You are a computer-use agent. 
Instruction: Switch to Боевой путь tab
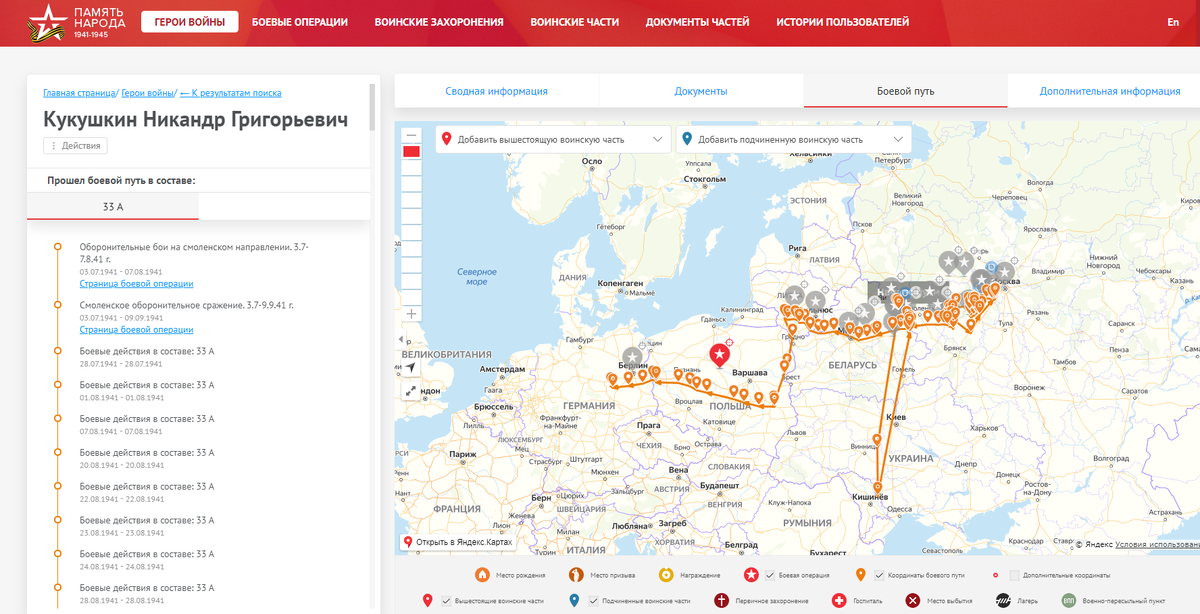(906, 91)
